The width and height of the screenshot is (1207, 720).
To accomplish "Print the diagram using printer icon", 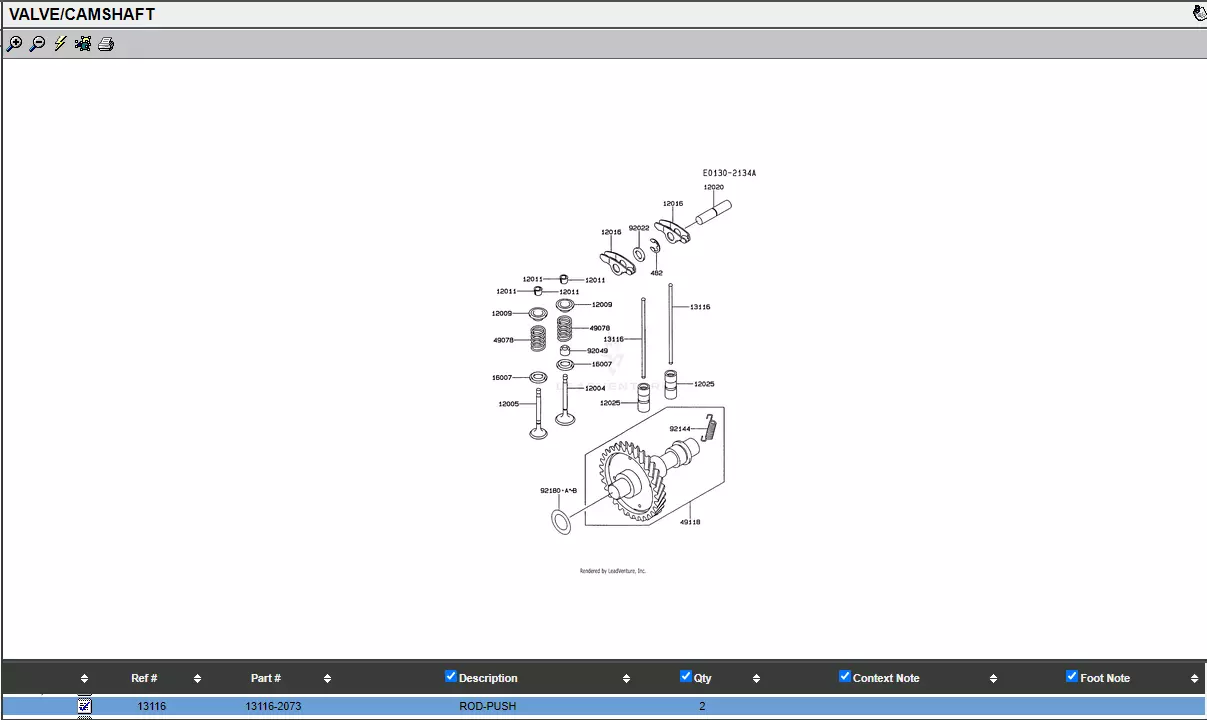I will click(x=106, y=44).
